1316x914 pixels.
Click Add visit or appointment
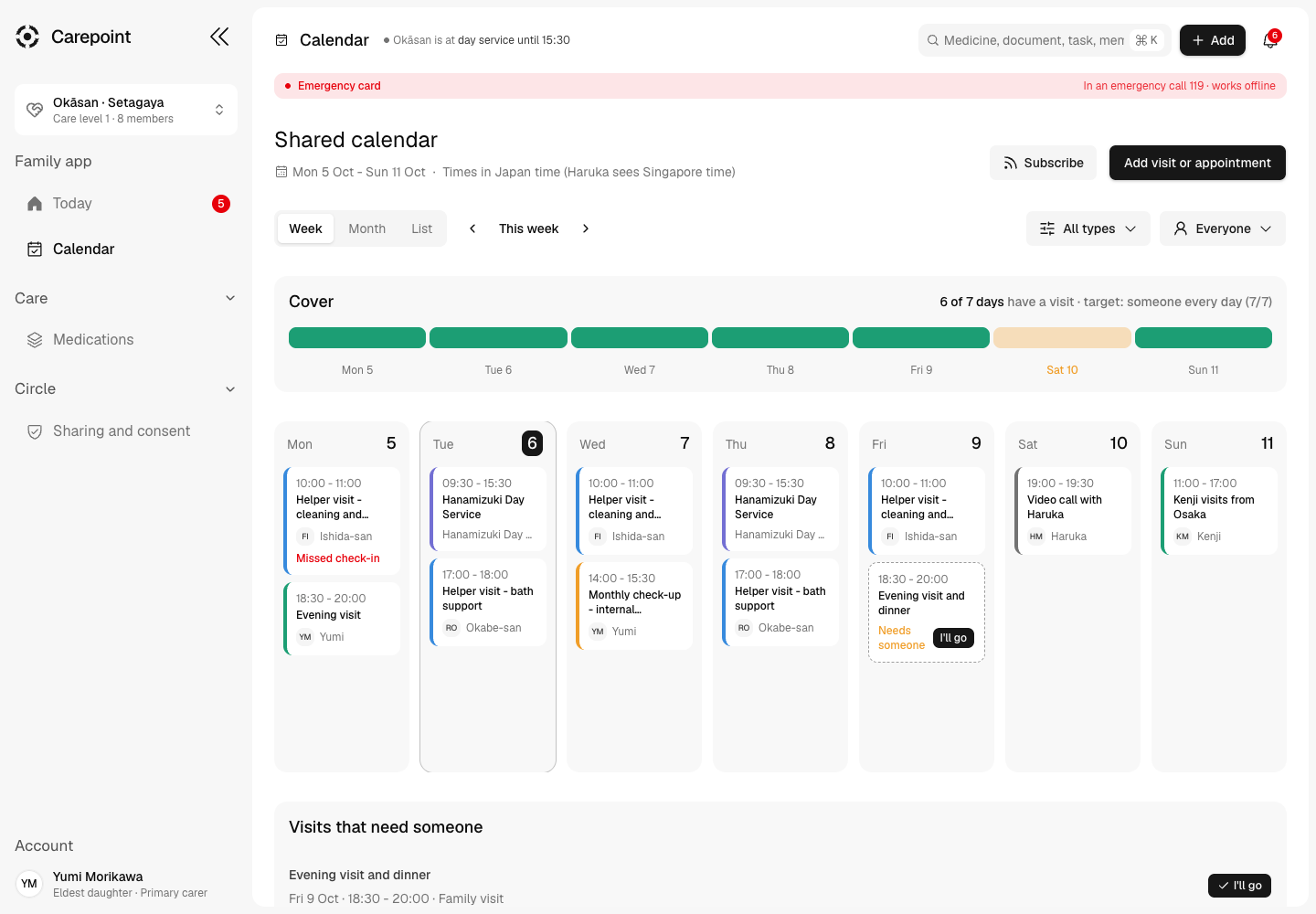click(x=1197, y=163)
